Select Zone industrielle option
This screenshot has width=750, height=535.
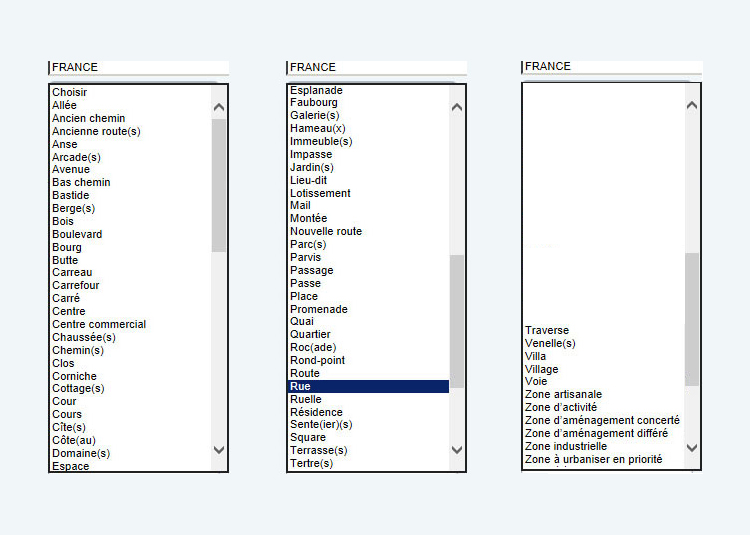point(566,446)
